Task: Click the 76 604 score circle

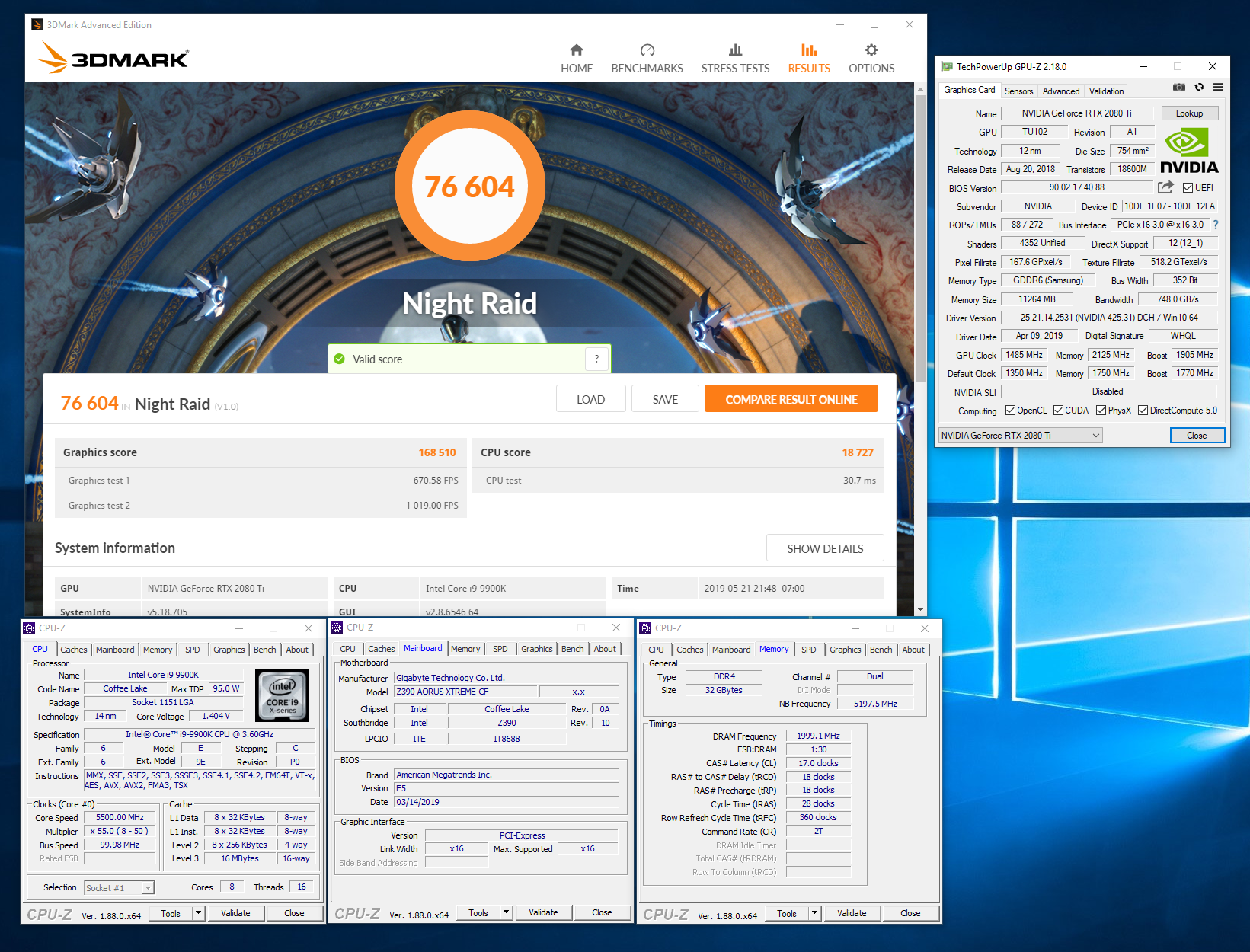Action: click(x=469, y=186)
